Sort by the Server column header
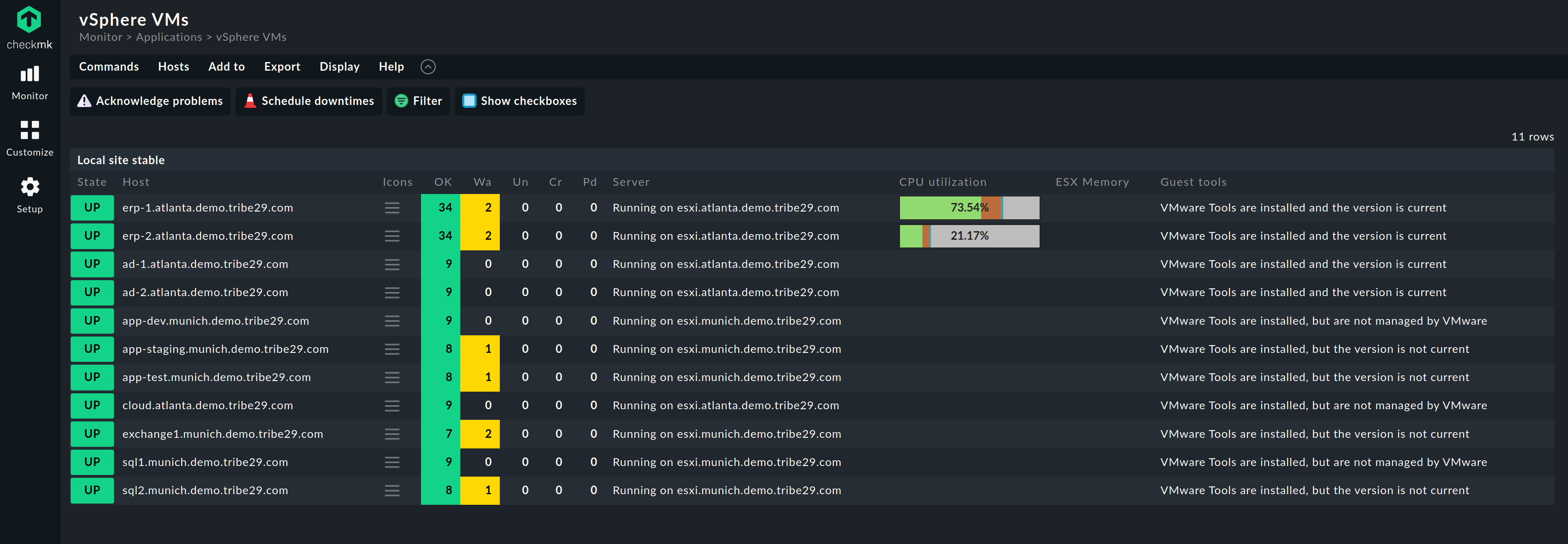Viewport: 1568px width, 544px height. tap(630, 182)
